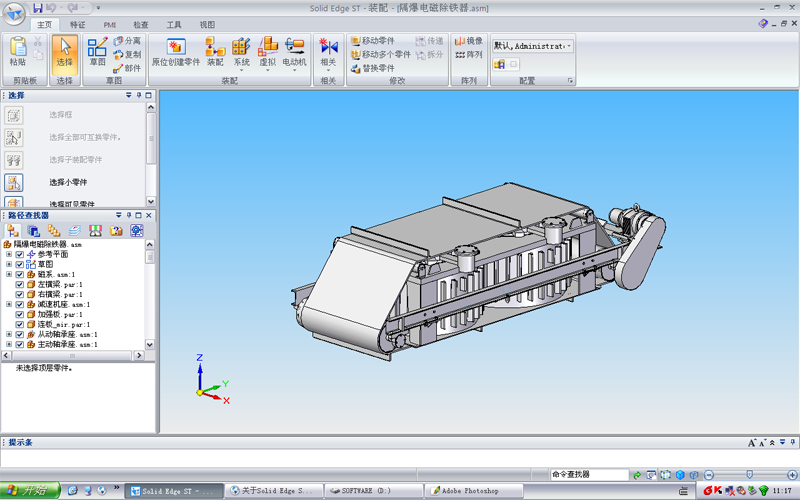
Task: Switch to the 视图 (View) ribbon tab
Action: click(207, 24)
